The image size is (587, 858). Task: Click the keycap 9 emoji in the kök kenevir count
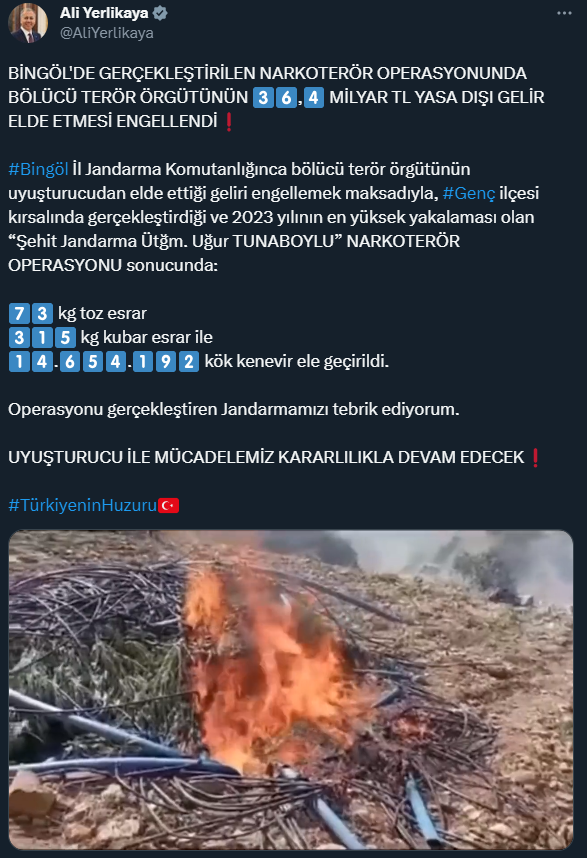pos(166,362)
